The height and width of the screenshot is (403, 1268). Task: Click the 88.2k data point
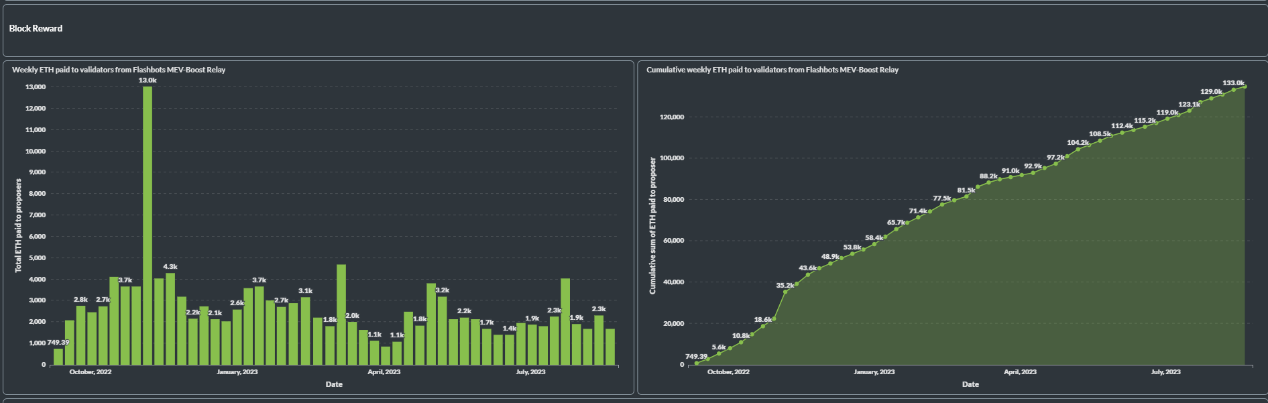tap(987, 182)
